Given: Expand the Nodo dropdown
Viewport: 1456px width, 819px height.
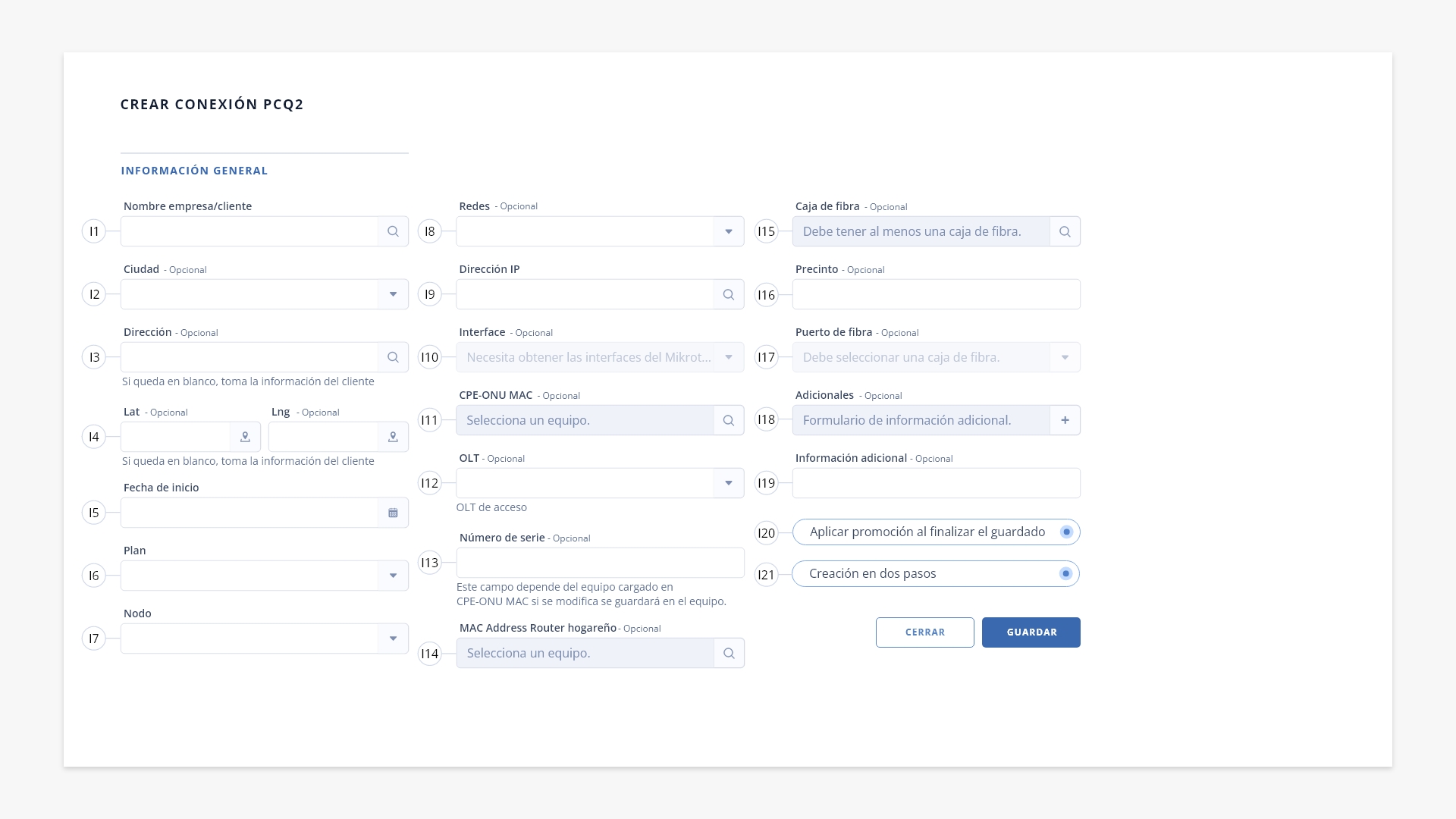Looking at the screenshot, I should (393, 639).
